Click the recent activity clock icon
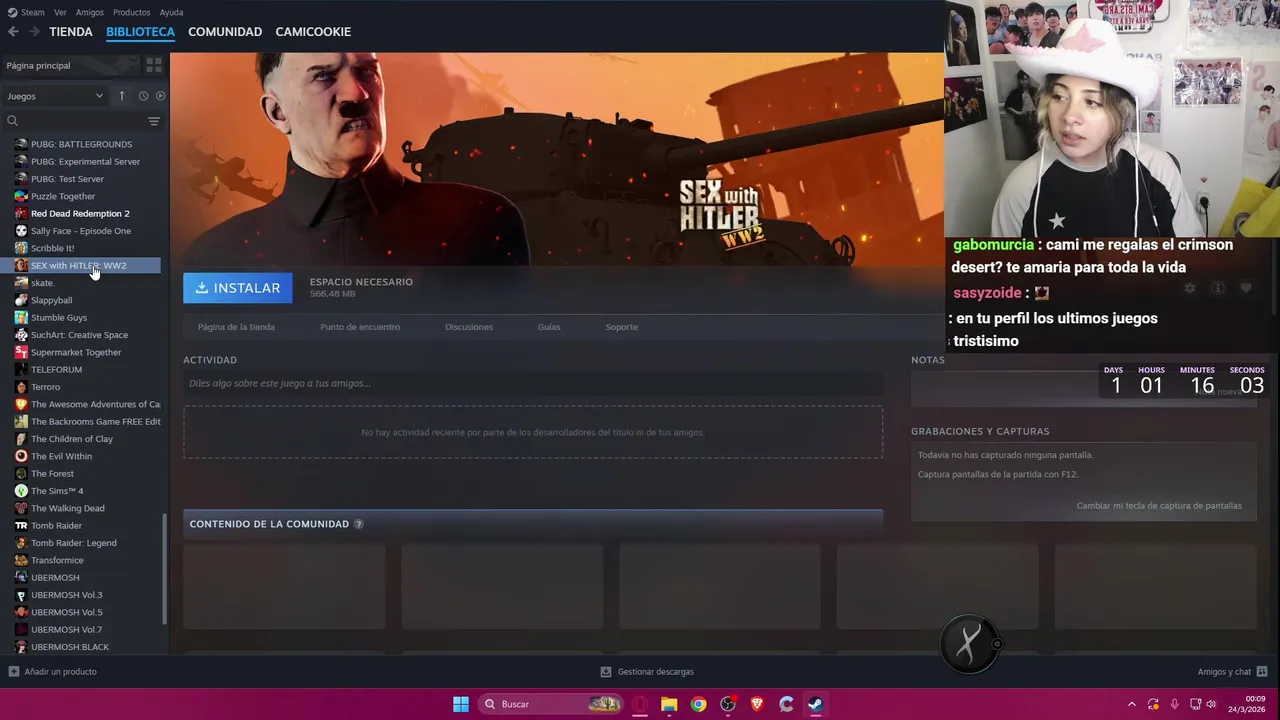Screen dimensions: 1280x720 coord(143,96)
